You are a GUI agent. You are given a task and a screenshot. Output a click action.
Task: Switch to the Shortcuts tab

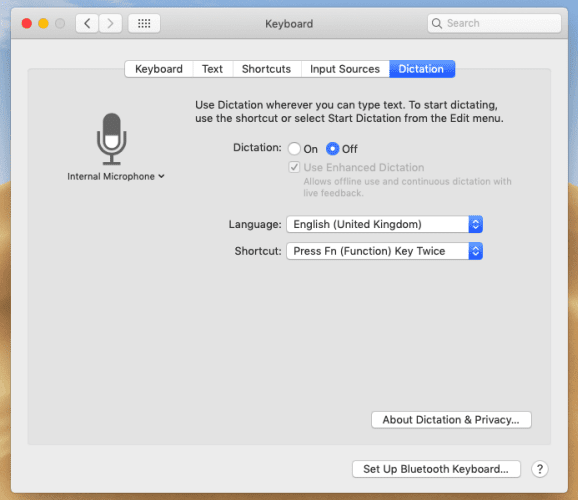click(x=267, y=69)
